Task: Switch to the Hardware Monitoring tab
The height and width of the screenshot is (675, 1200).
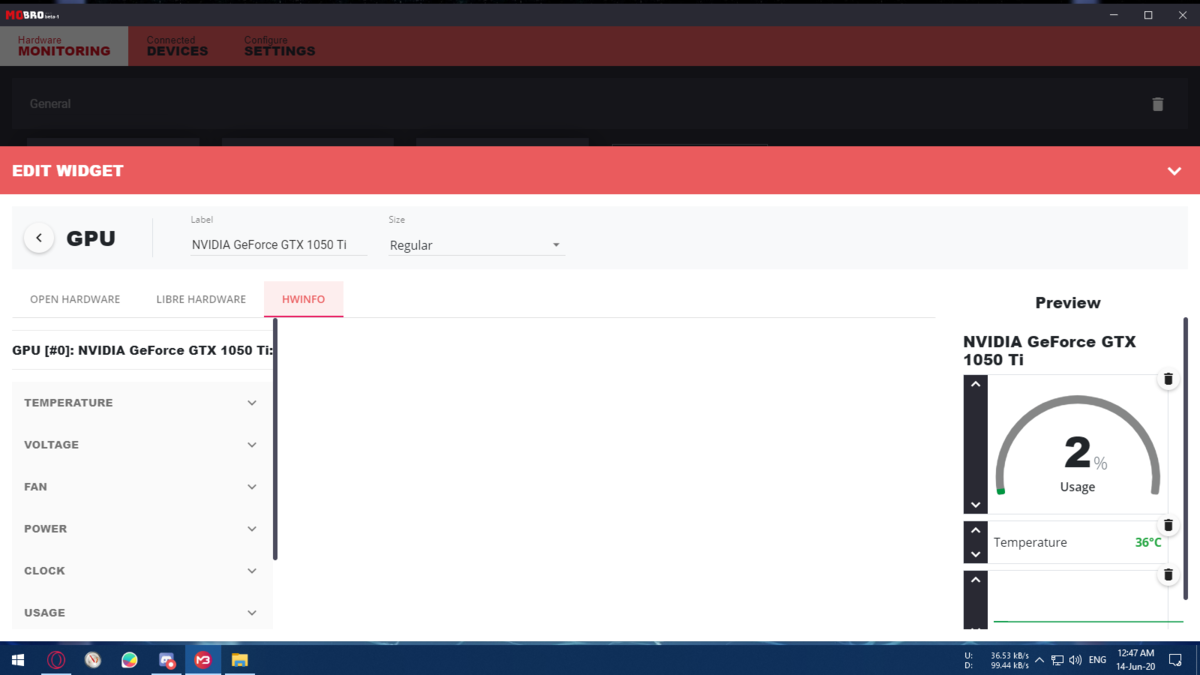Action: click(64, 46)
